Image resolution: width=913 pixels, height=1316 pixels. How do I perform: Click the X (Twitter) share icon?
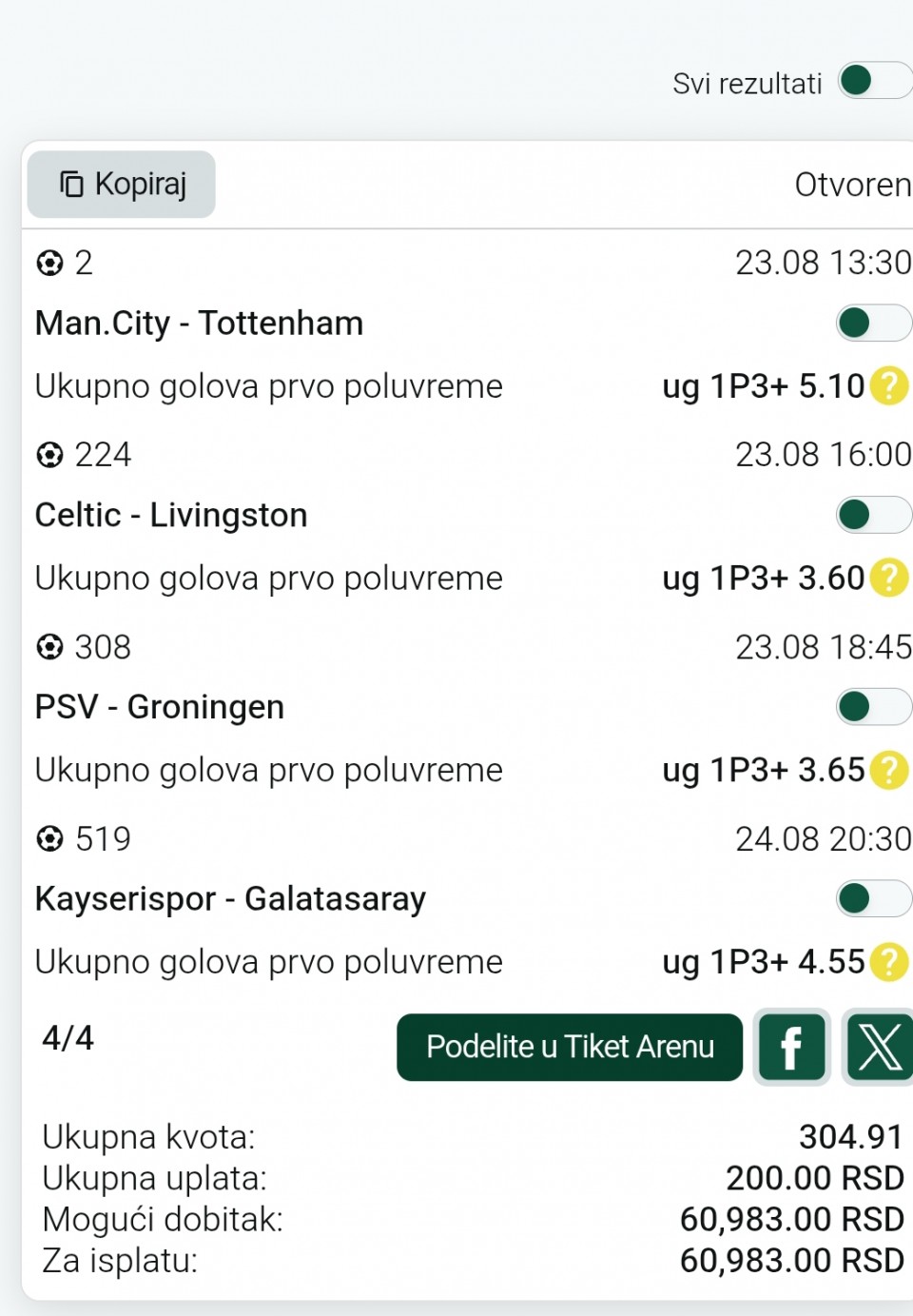pyautogui.click(x=879, y=1047)
